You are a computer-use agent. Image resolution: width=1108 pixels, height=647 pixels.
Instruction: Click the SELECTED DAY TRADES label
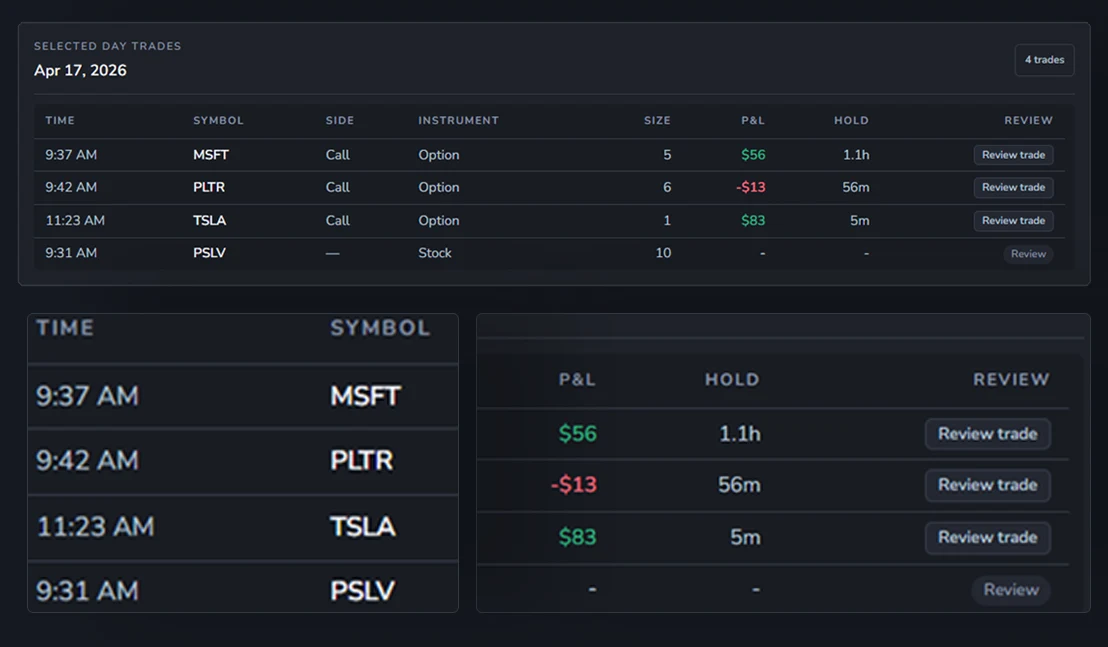click(x=107, y=46)
